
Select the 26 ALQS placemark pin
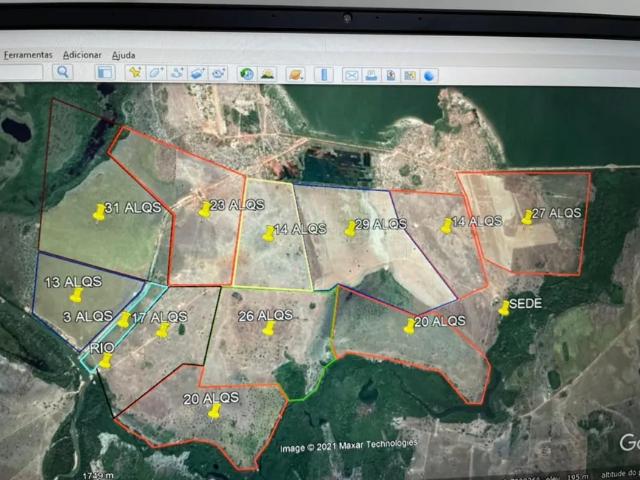tap(268, 328)
